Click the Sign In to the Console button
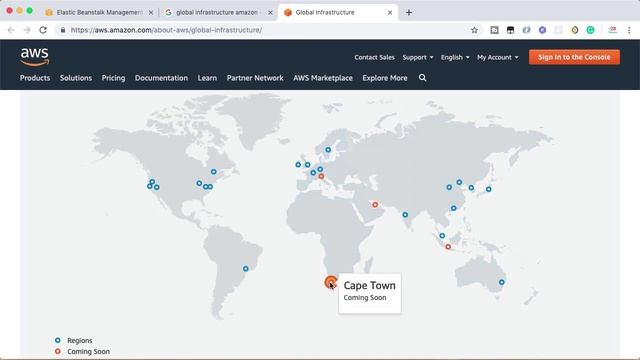This screenshot has height=360, width=640. point(574,57)
